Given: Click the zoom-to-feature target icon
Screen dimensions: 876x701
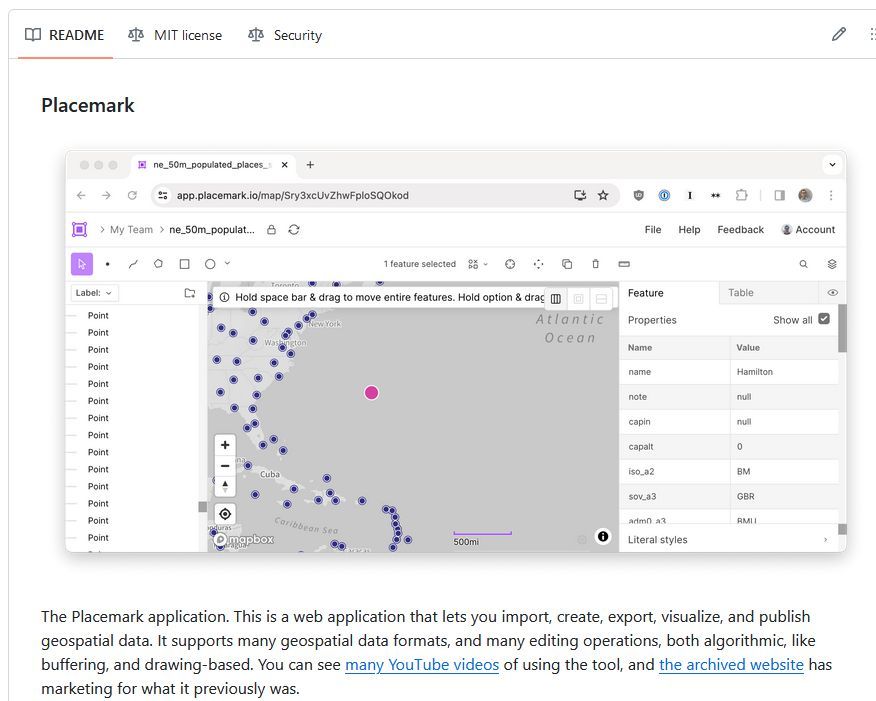Looking at the screenshot, I should 510,264.
